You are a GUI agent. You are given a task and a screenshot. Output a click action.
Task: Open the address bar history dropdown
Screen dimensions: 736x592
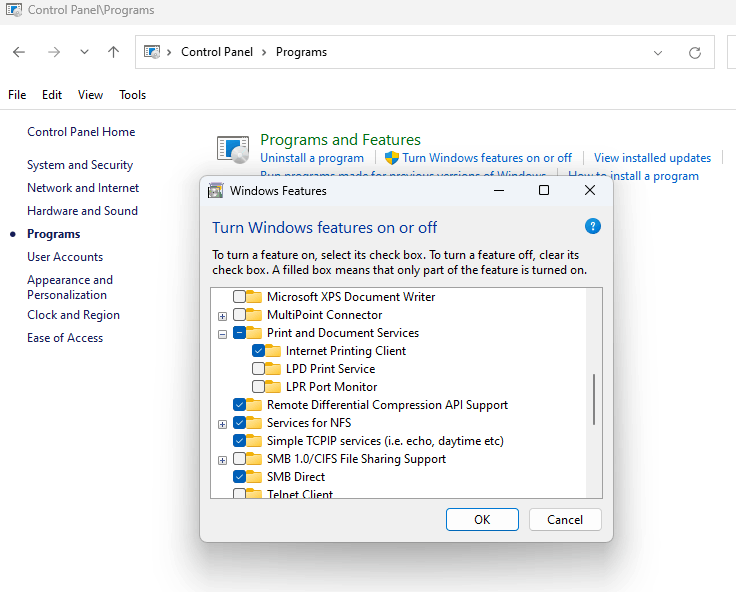[x=658, y=53]
